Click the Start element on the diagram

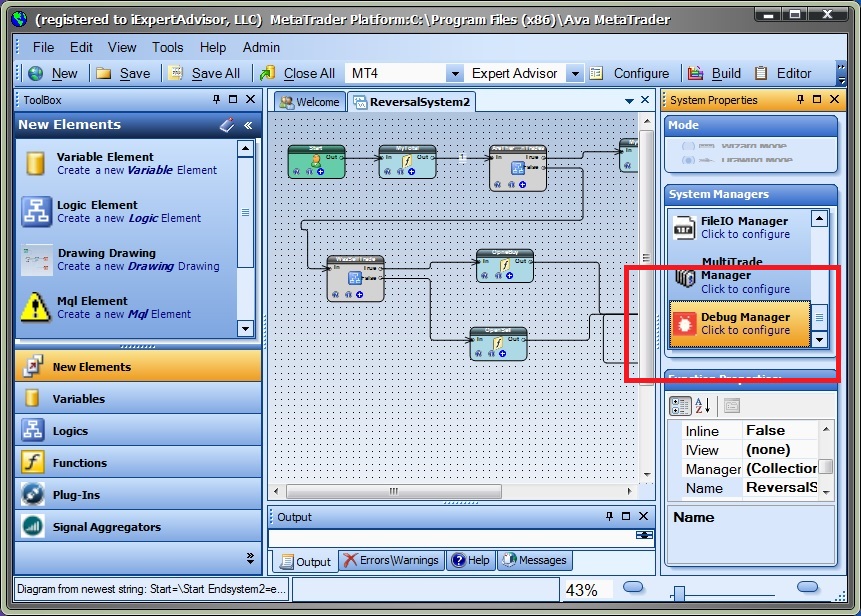(x=317, y=161)
